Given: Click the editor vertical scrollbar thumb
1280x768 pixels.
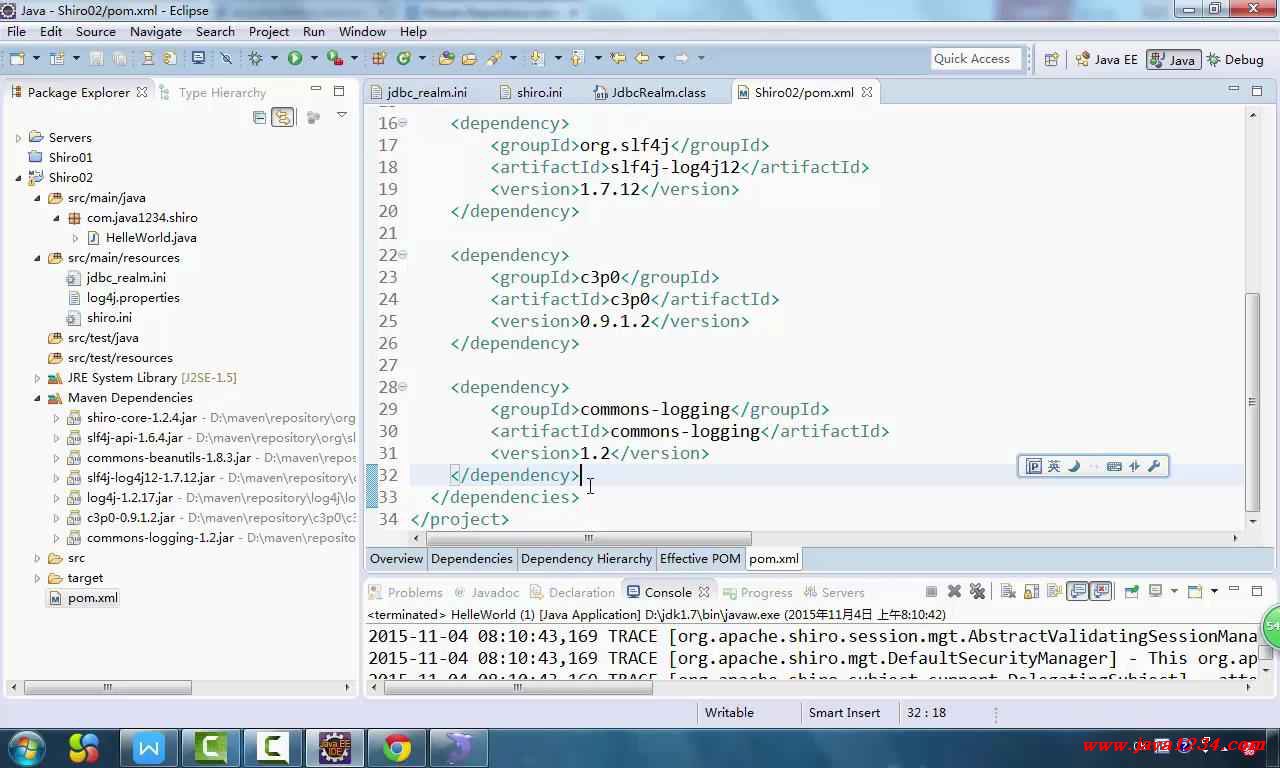Looking at the screenshot, I should [1253, 402].
